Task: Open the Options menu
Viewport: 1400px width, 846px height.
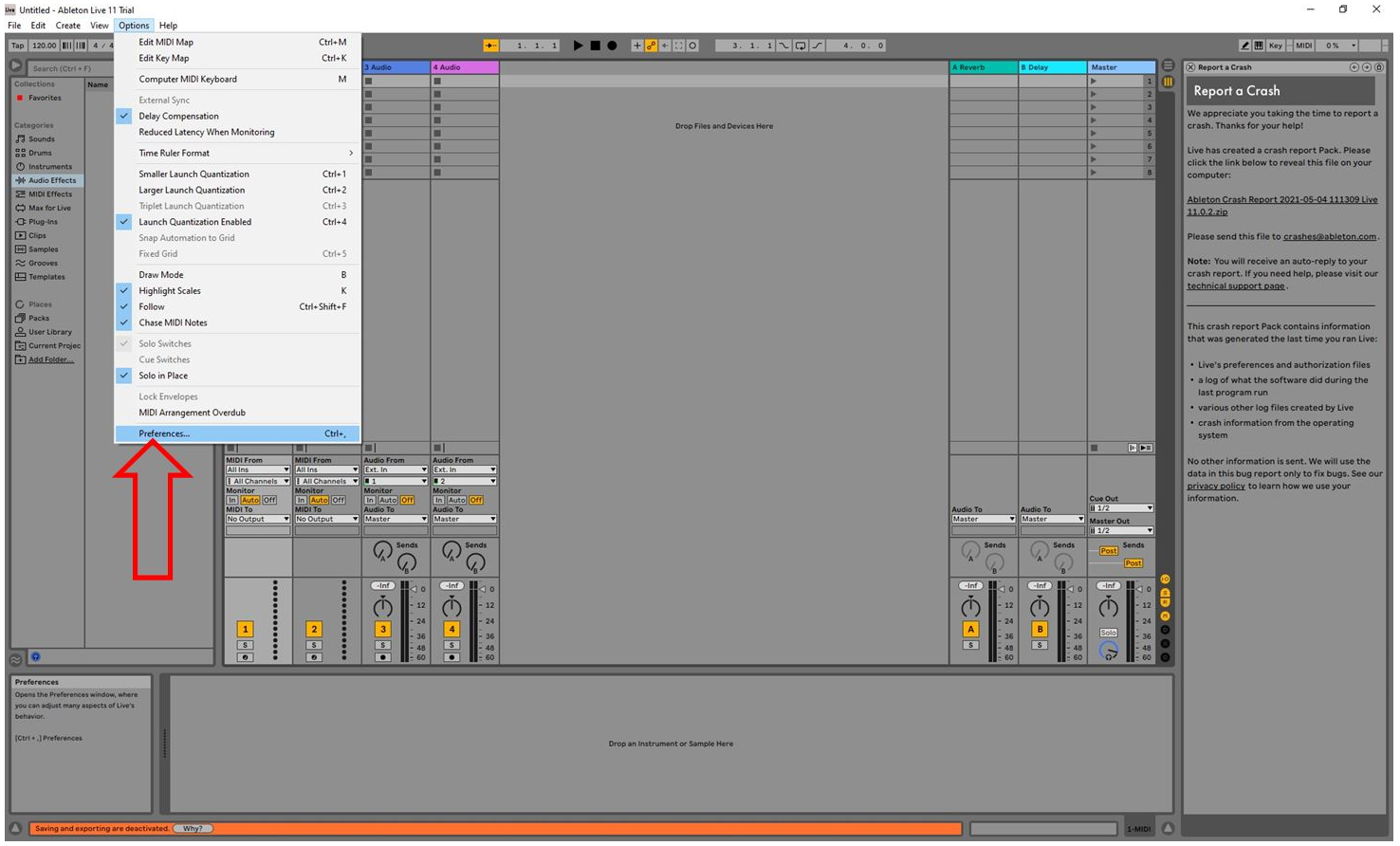Action: (x=134, y=26)
